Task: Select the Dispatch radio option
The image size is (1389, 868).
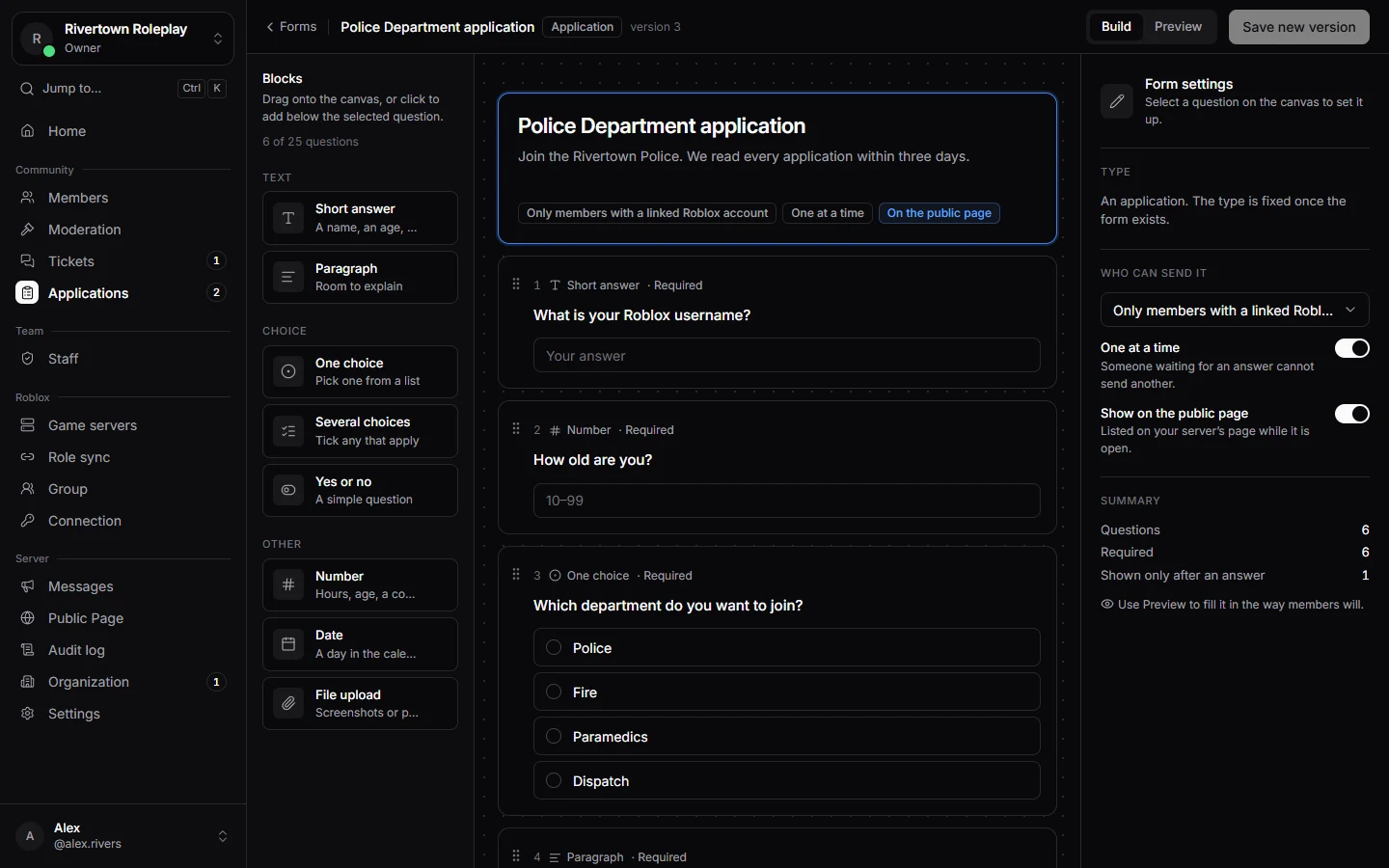Action: (554, 780)
